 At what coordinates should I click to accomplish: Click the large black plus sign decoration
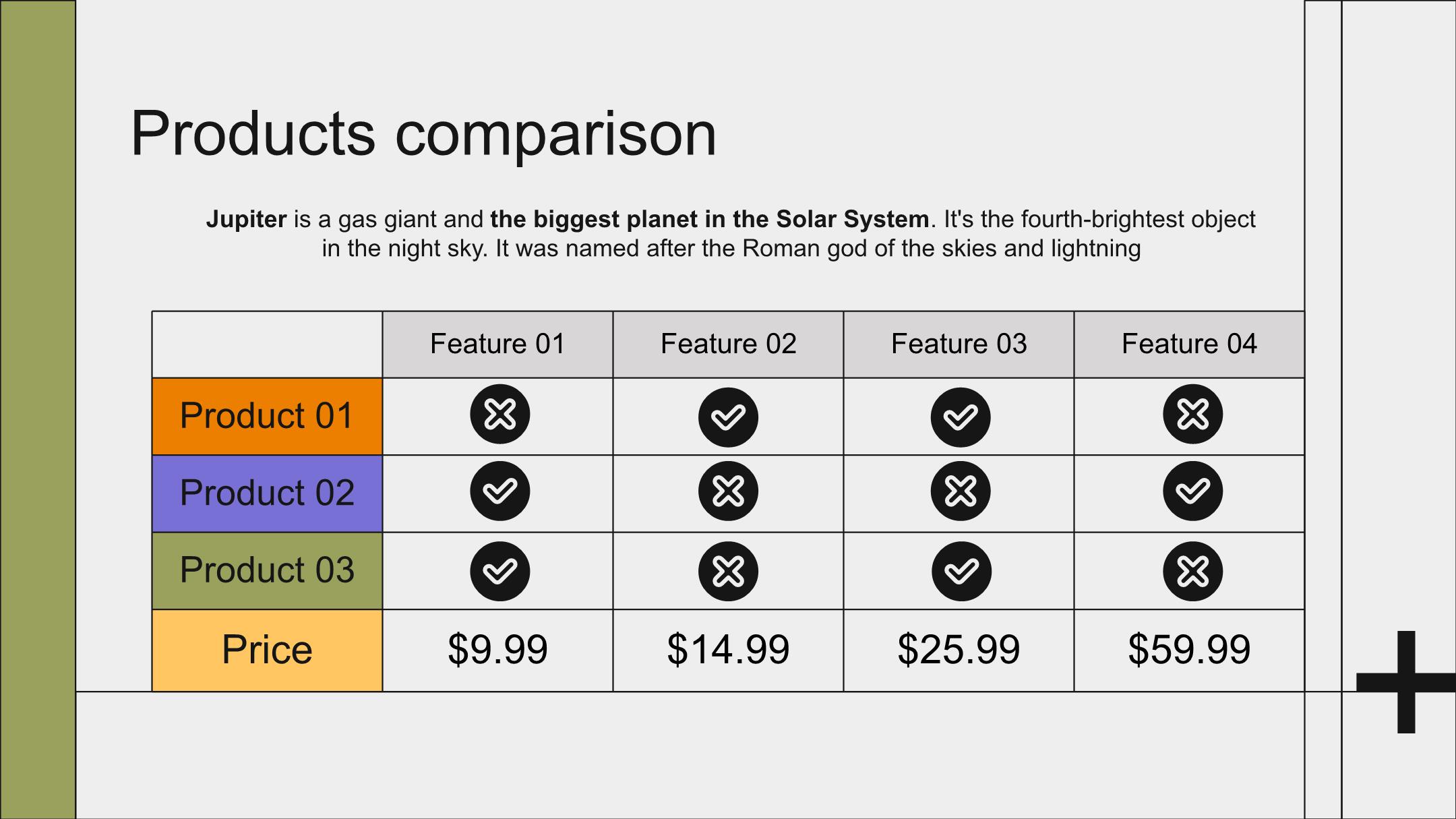click(1406, 681)
